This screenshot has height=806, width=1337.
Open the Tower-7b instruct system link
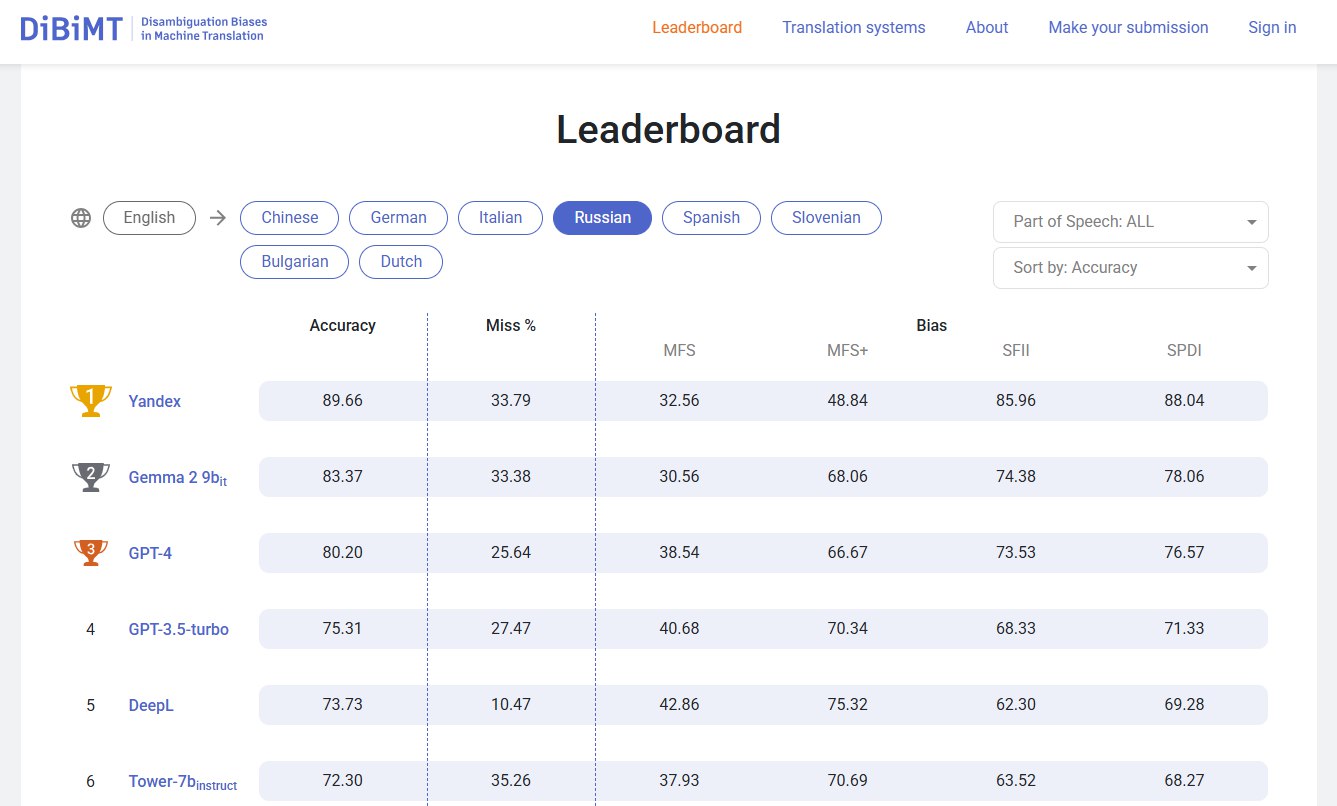click(x=183, y=782)
